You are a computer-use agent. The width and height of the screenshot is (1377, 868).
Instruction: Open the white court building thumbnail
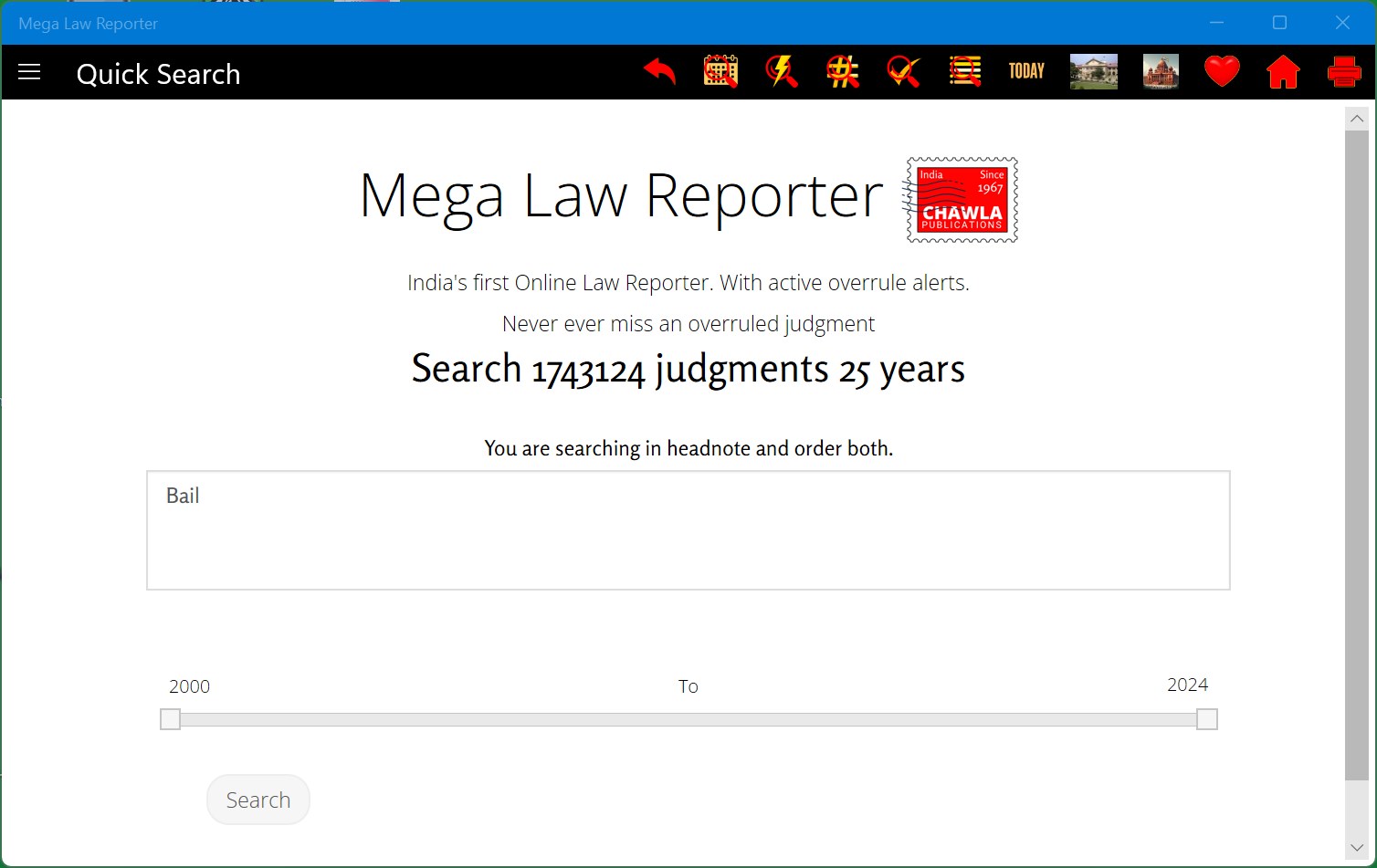pyautogui.click(x=1094, y=71)
